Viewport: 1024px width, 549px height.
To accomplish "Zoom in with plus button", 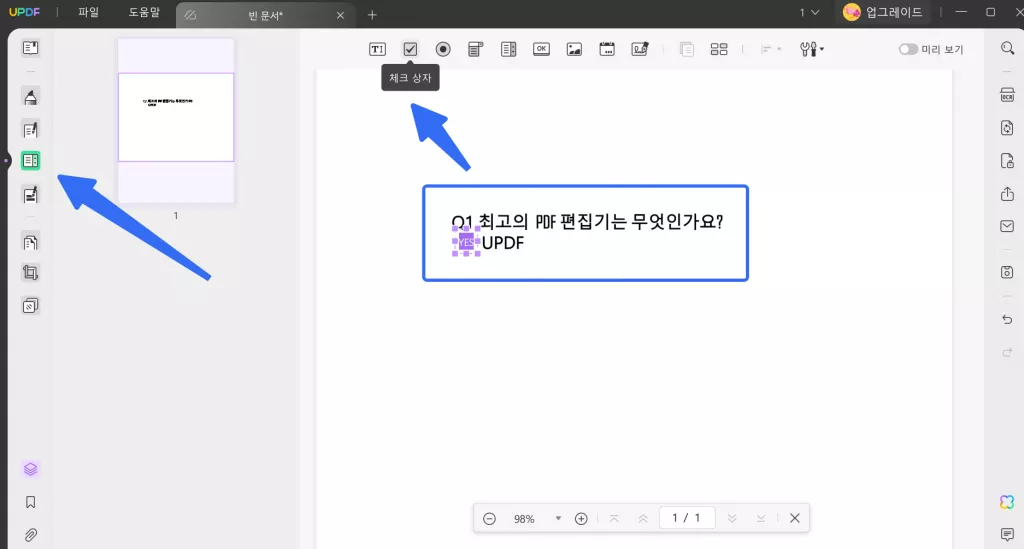I will click(x=581, y=518).
